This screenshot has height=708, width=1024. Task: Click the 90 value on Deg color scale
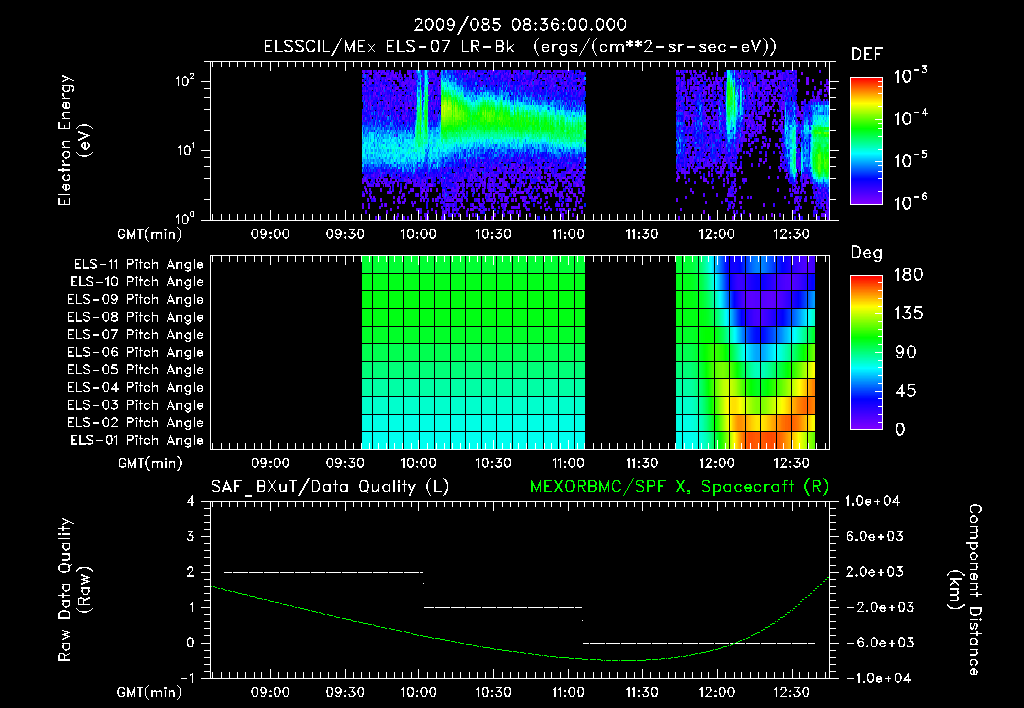click(906, 353)
